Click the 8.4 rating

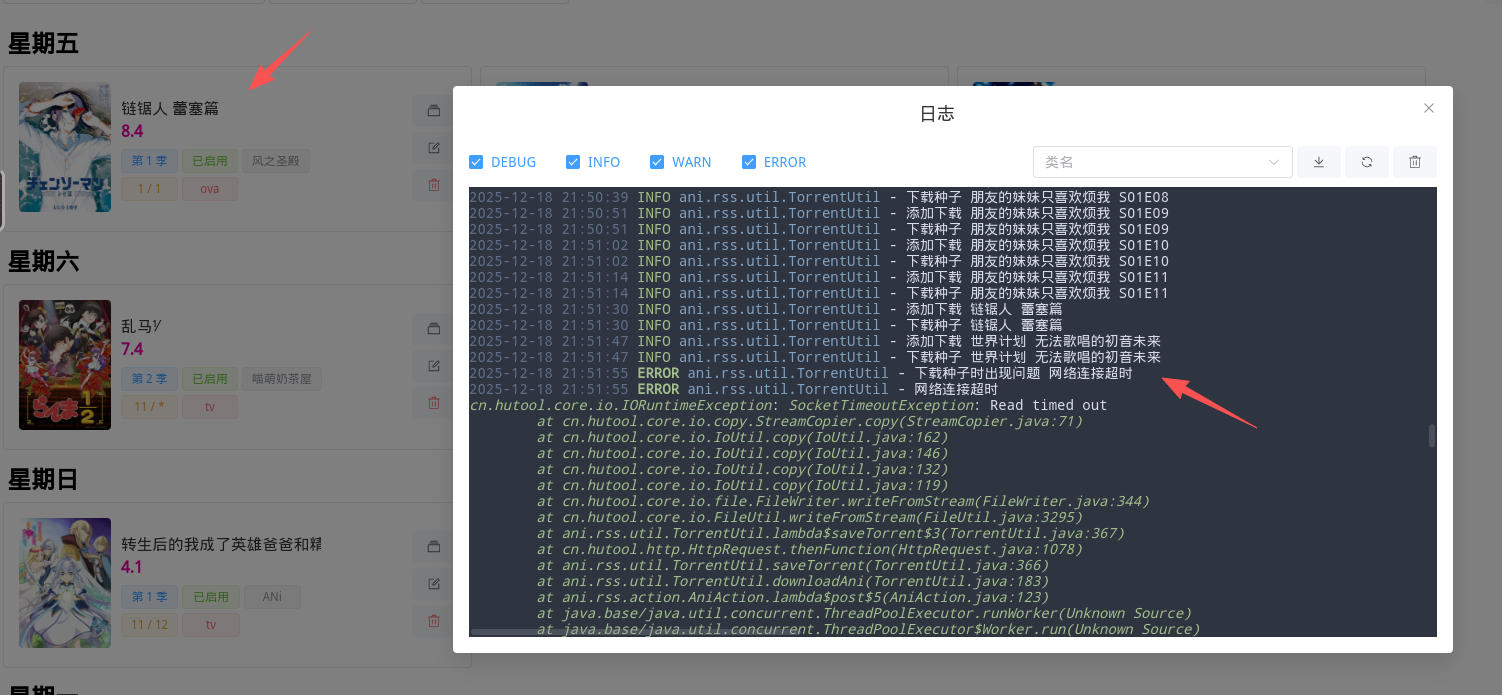coord(132,131)
